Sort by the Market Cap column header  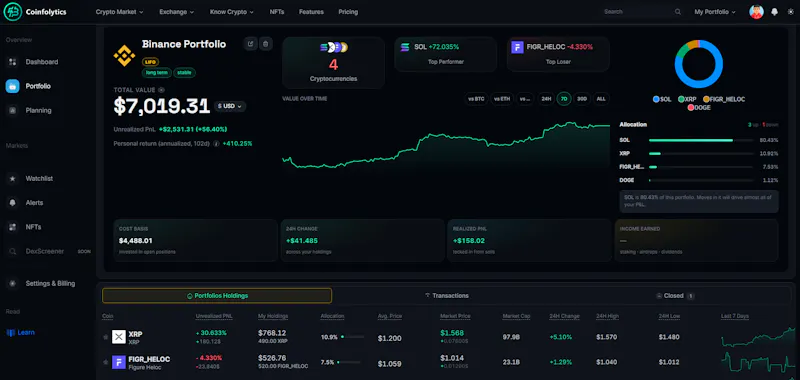click(x=516, y=316)
